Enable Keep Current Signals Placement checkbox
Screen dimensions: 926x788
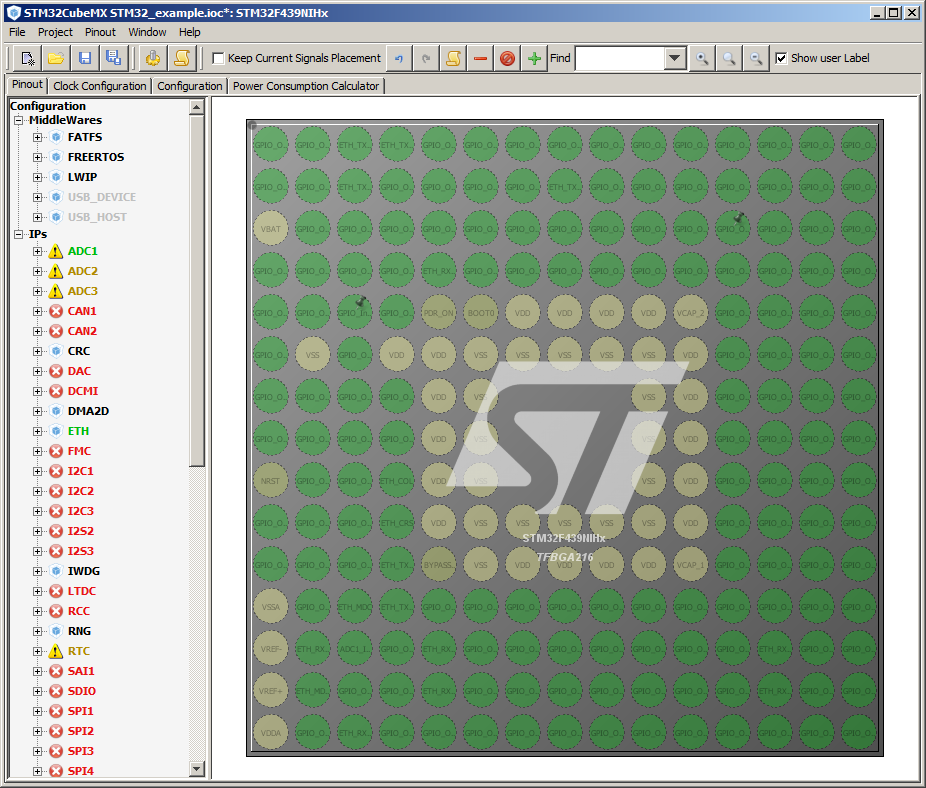[219, 58]
